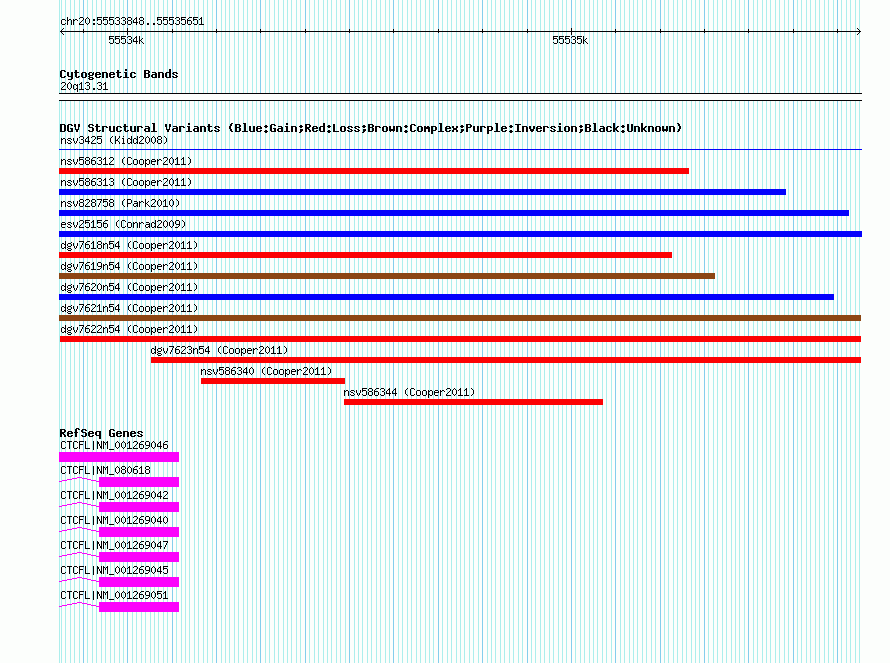Select the nsv828758 (Park2010) blue bar

click(x=454, y=213)
